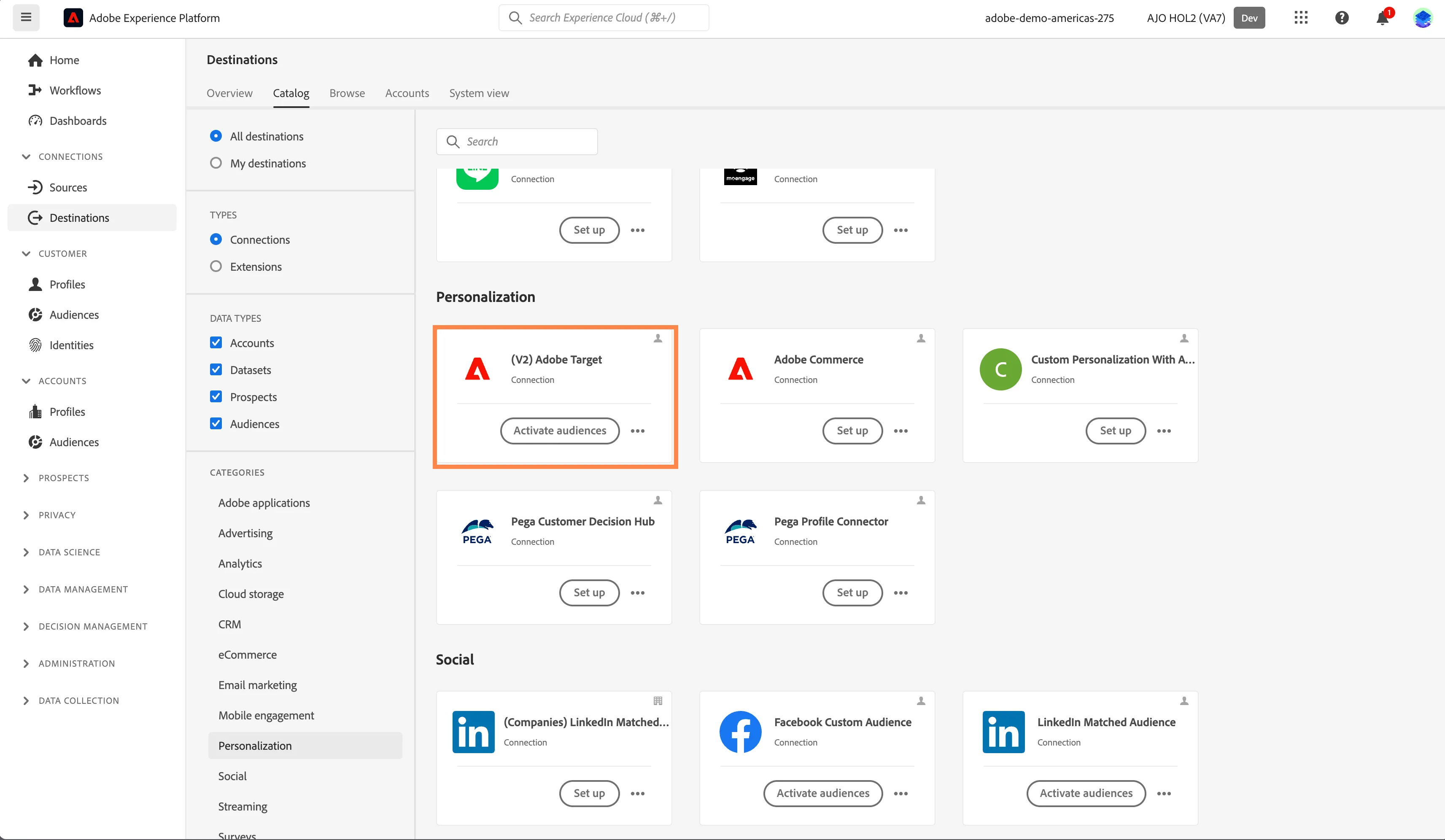Switch to the Accounts tab
This screenshot has width=1445, height=840.
tap(407, 93)
